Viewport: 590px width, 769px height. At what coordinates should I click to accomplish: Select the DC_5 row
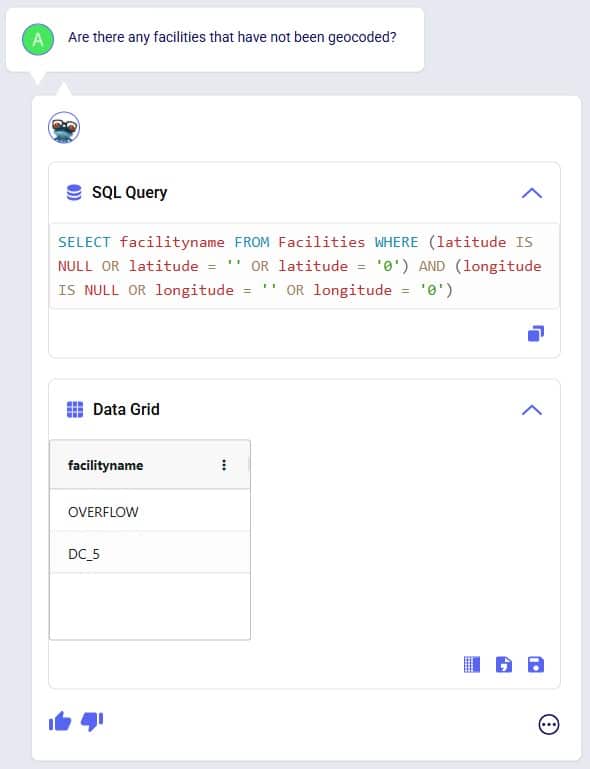(150, 553)
